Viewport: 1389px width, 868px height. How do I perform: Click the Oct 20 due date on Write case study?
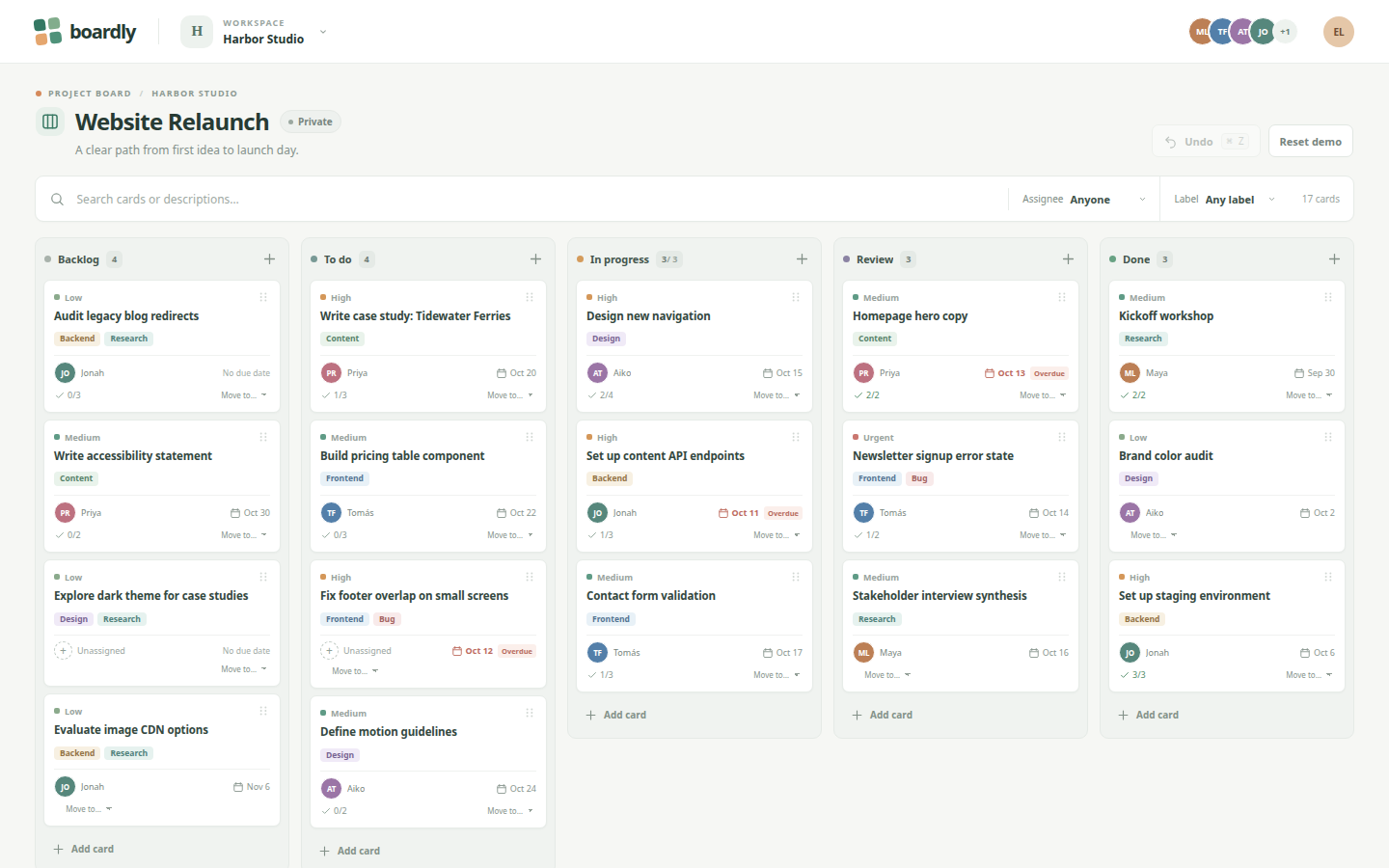click(516, 373)
